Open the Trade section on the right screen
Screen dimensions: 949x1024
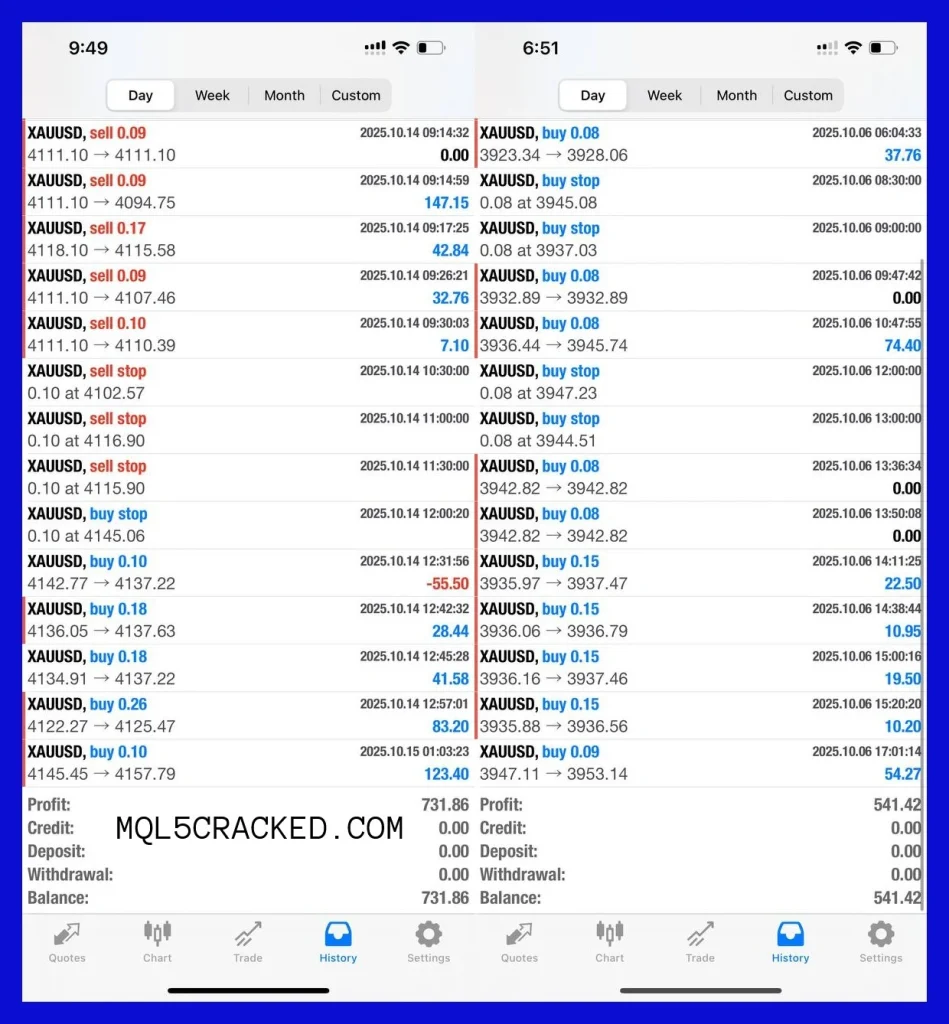[x=699, y=943]
